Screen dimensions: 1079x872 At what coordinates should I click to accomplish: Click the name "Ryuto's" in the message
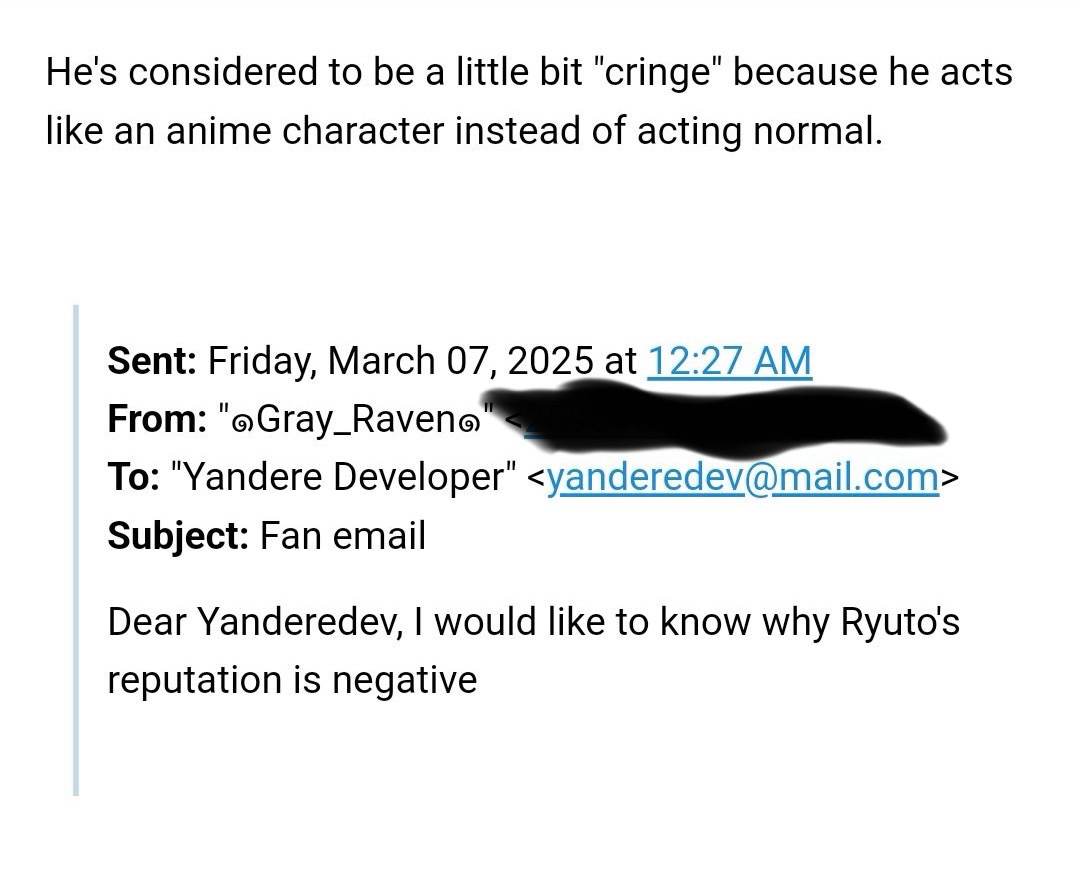click(900, 623)
